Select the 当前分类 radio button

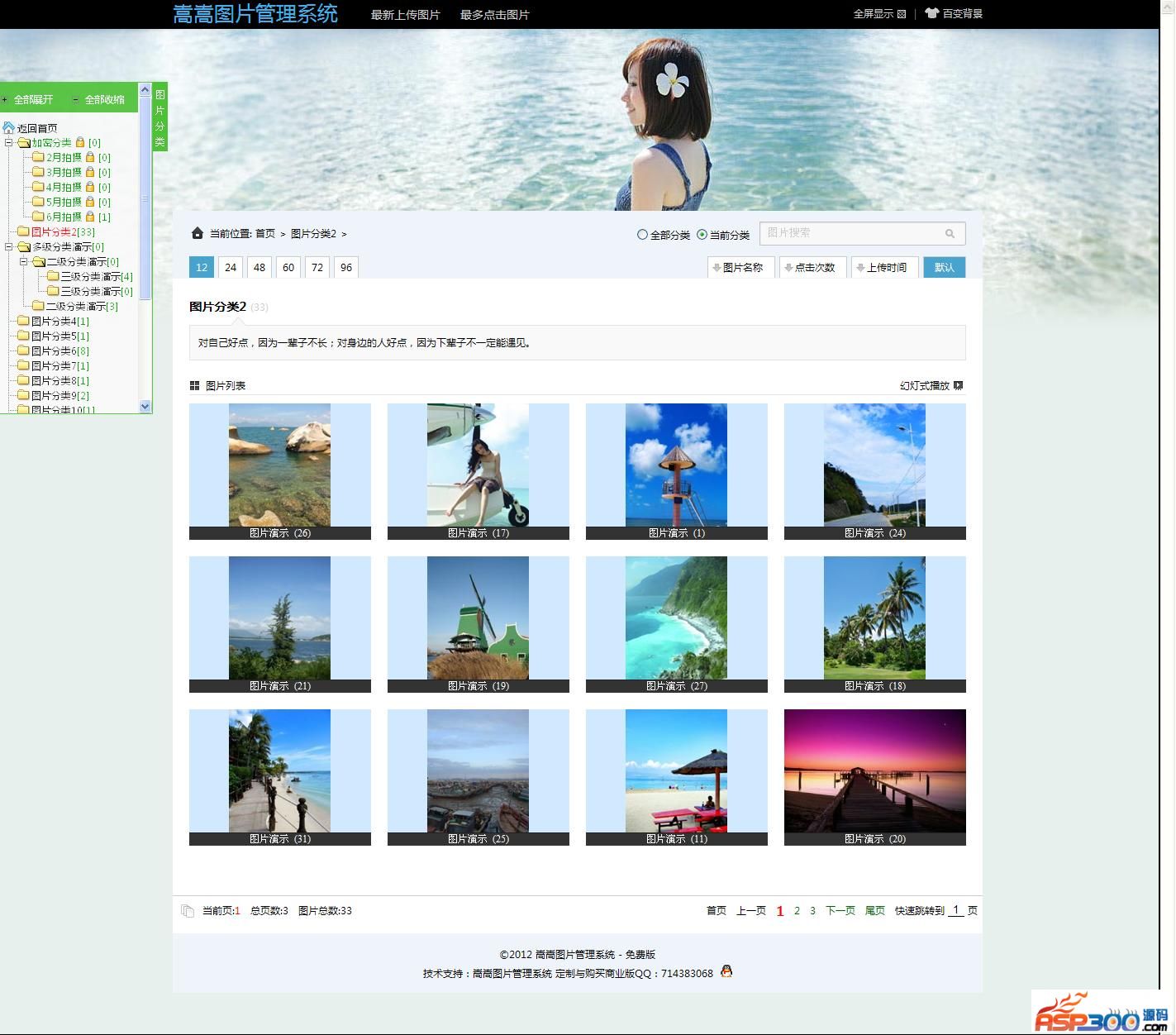[702, 235]
